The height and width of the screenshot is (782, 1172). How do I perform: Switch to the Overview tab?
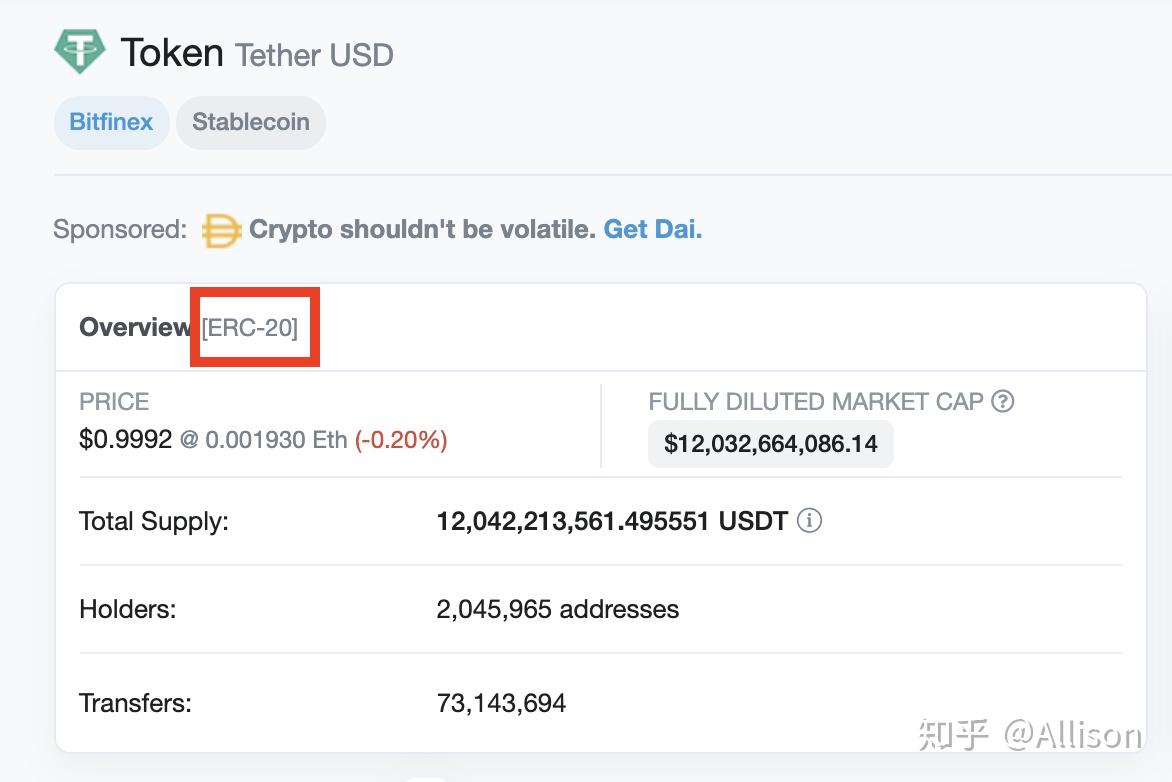[x=135, y=326]
